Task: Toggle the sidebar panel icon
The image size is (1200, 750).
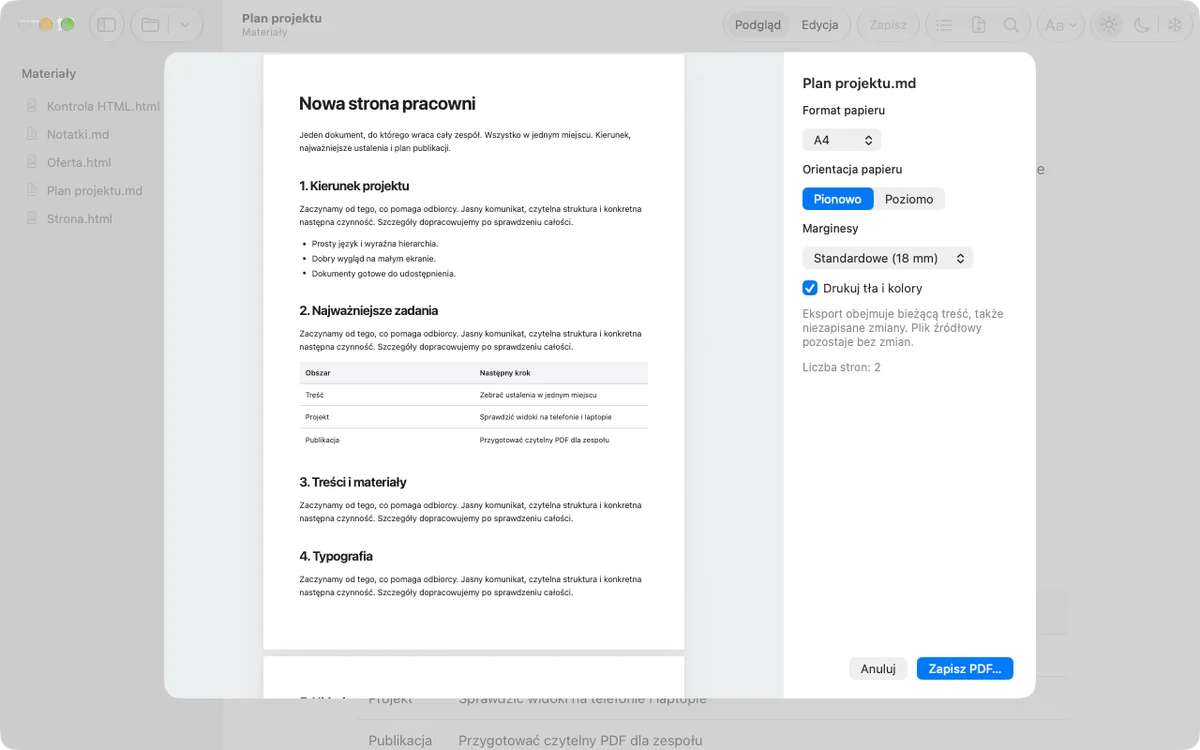Action: coord(107,25)
